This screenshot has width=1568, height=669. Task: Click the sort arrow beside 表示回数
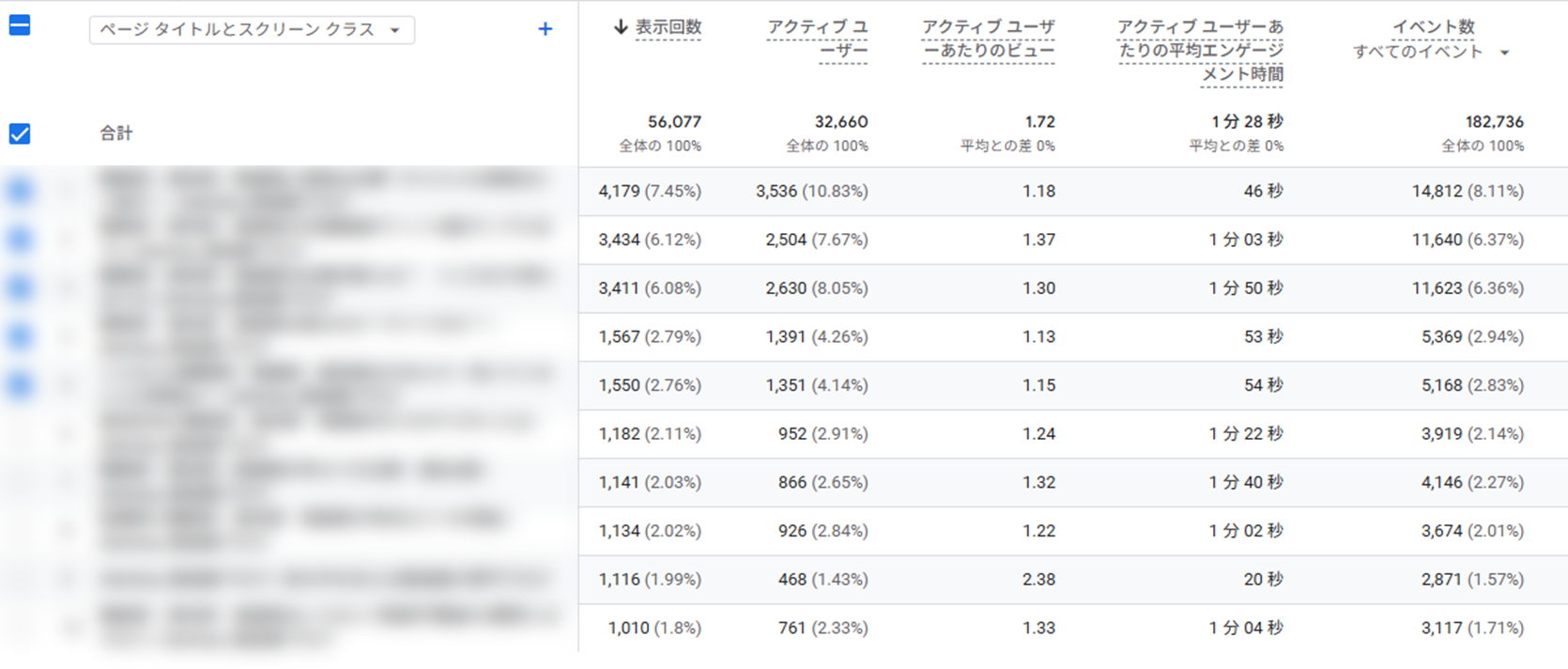[x=620, y=27]
